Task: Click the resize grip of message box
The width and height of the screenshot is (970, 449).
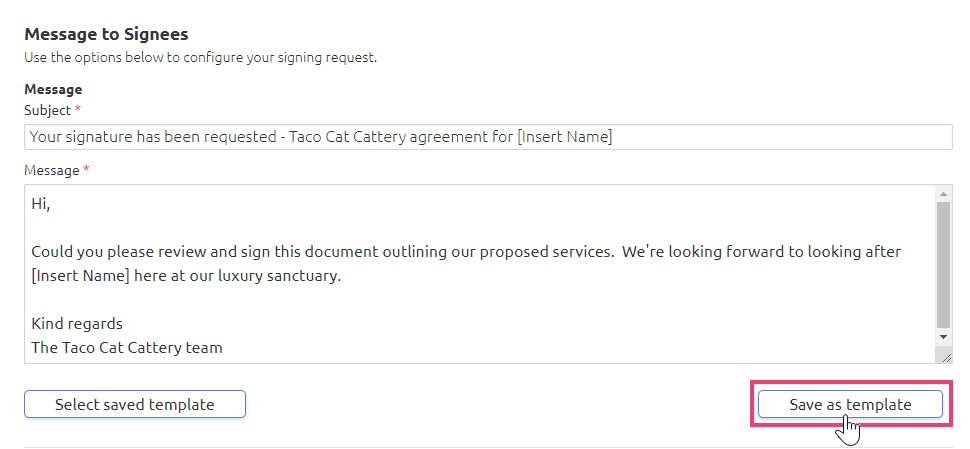Action: pos(946,357)
